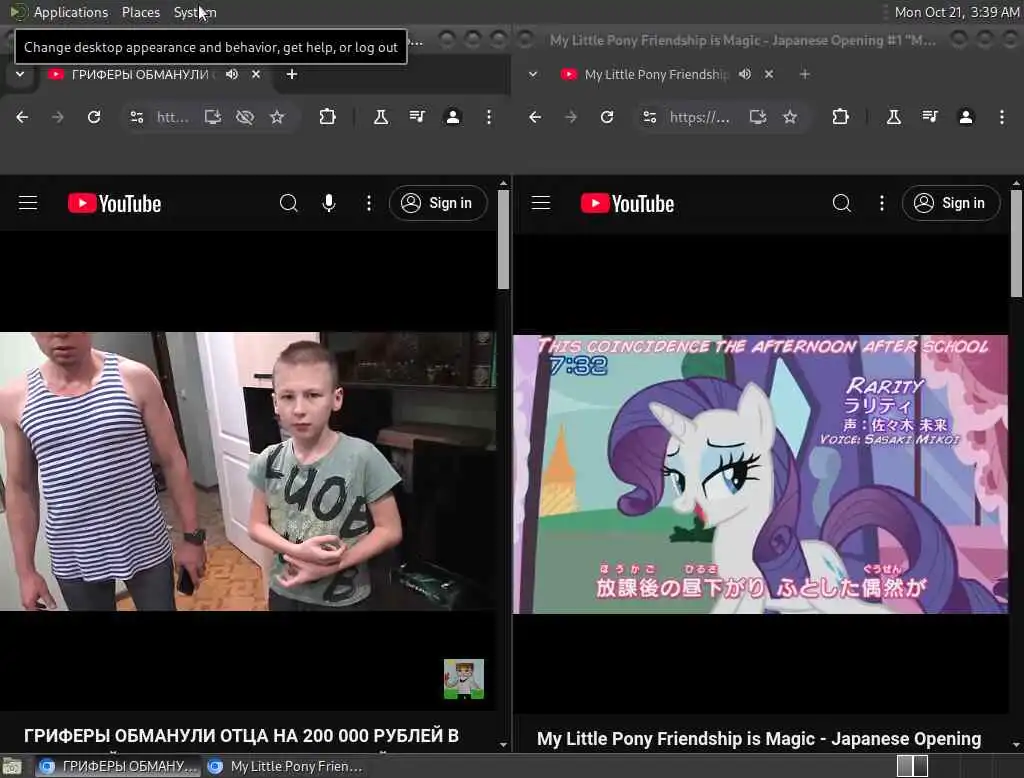Open YouTube search in left window
The width and height of the screenshot is (1024, 778).
click(x=289, y=203)
